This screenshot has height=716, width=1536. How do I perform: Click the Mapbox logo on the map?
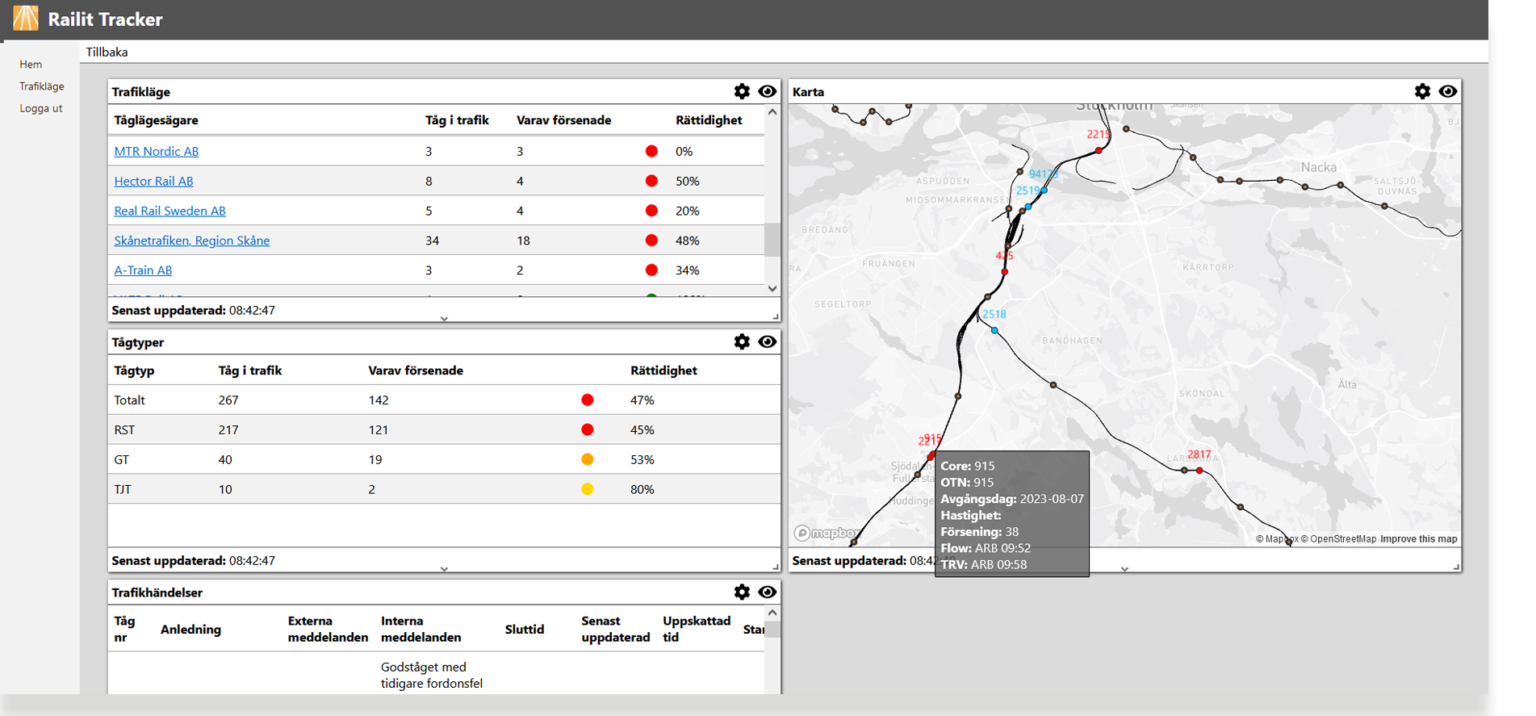820,532
